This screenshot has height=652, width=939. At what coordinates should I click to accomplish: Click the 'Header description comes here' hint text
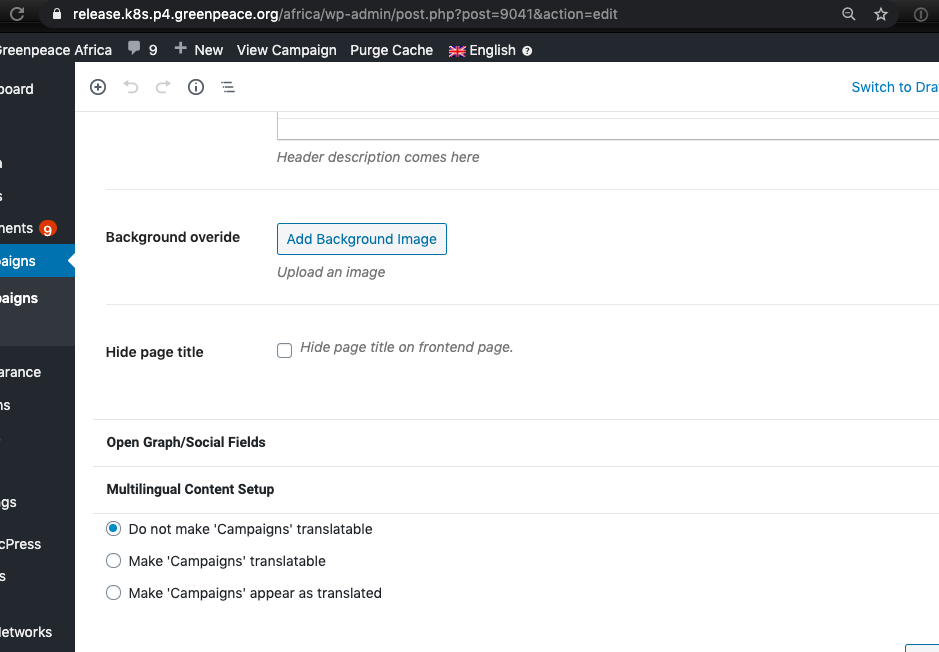(x=378, y=157)
